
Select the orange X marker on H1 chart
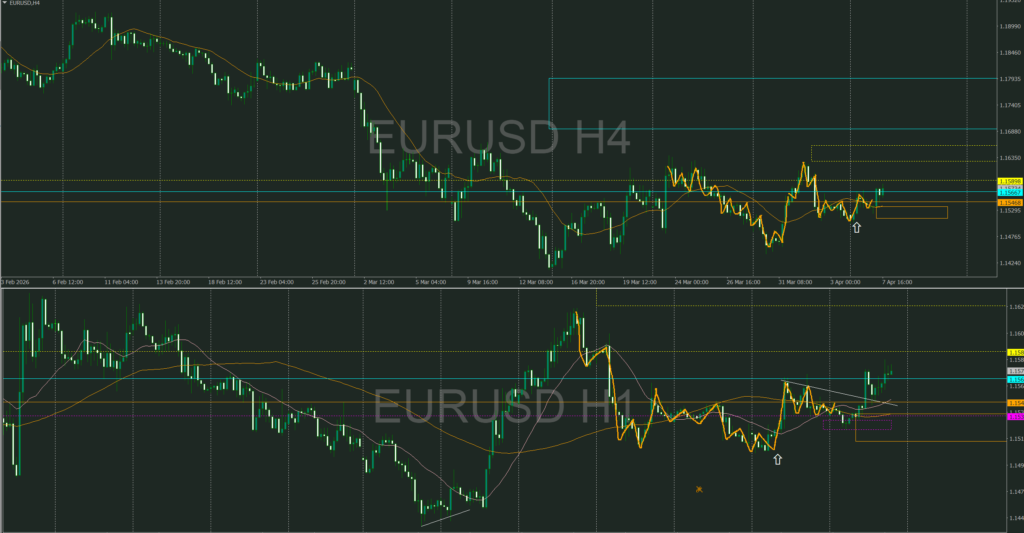(x=699, y=489)
